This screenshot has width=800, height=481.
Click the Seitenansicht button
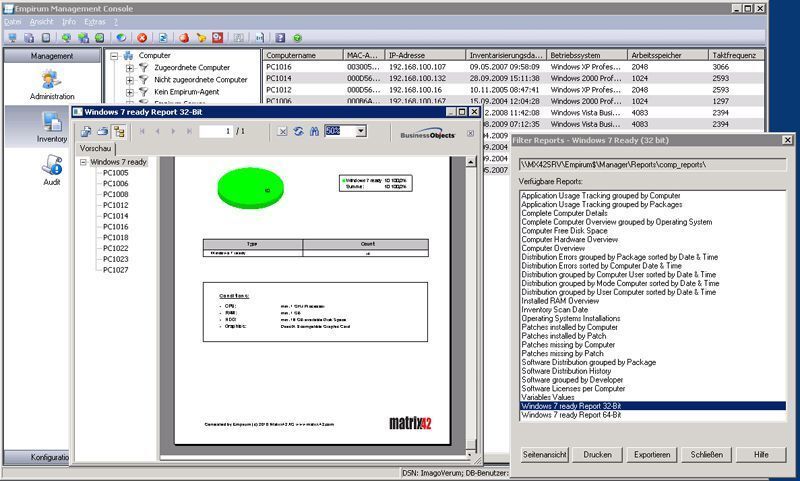(x=544, y=454)
